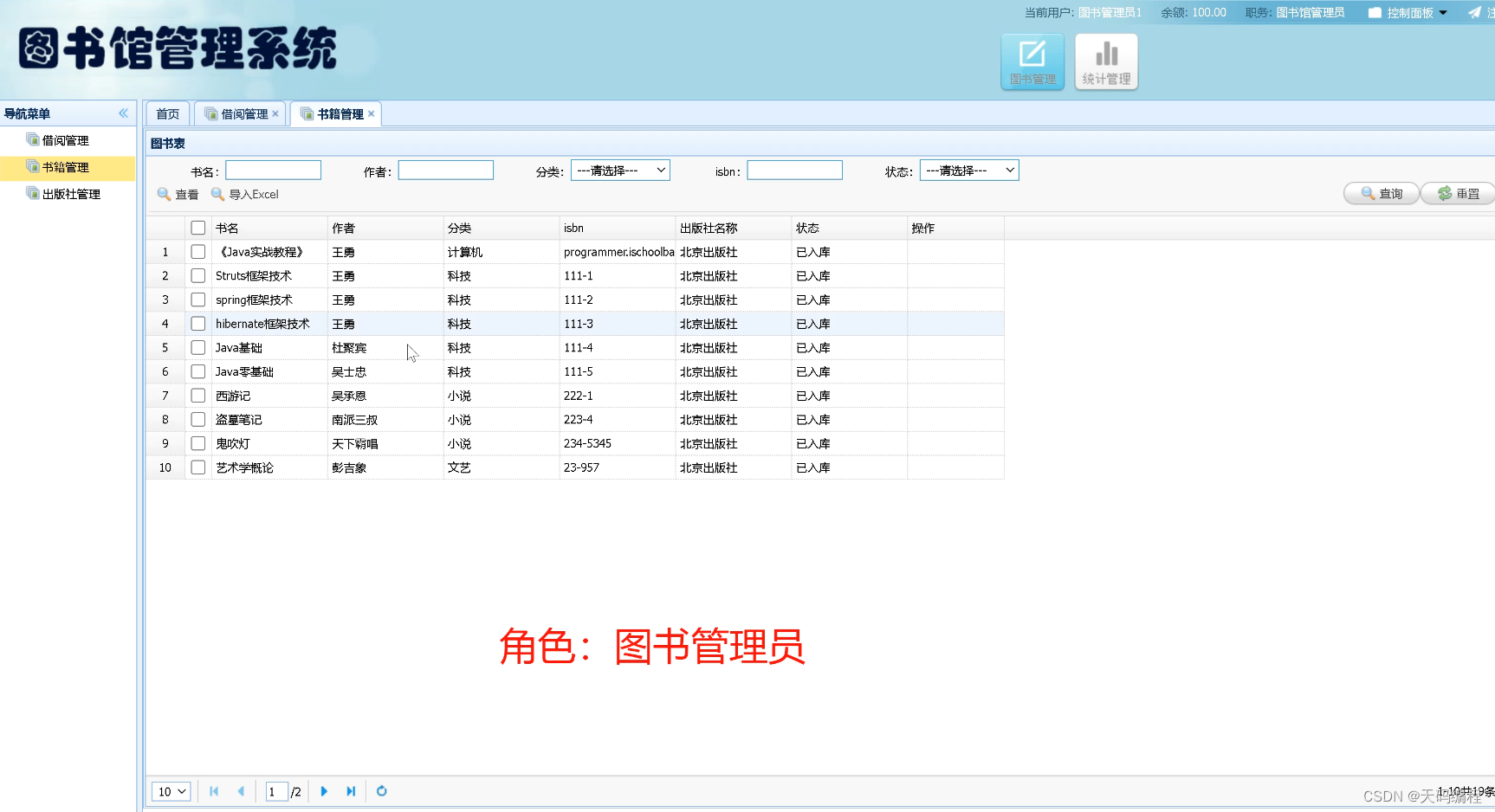Image resolution: width=1495 pixels, height=812 pixels.
Task: Switch to the 借阅管理 tab
Action: coord(240,114)
